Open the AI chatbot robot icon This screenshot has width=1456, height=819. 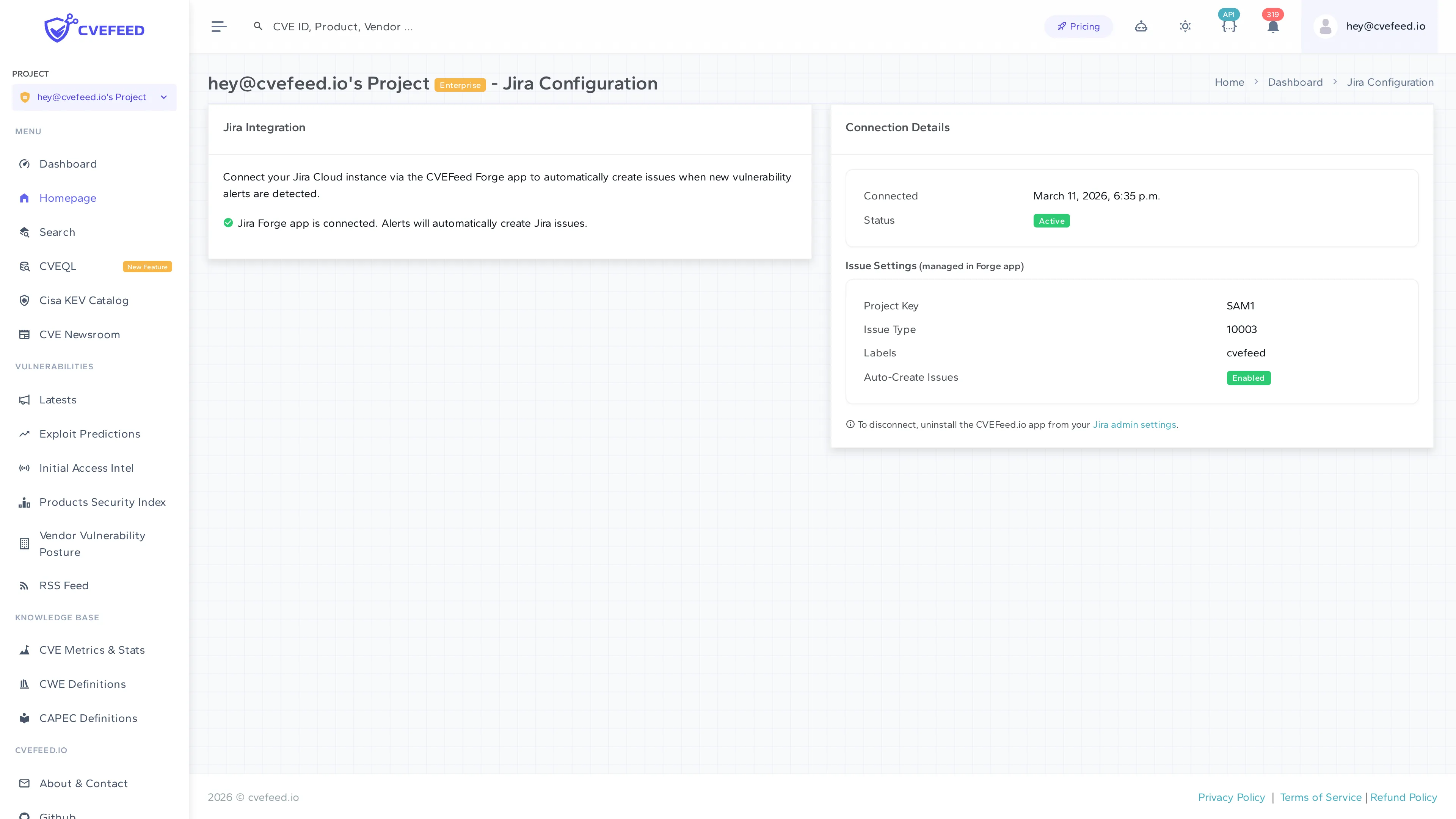tap(1141, 26)
